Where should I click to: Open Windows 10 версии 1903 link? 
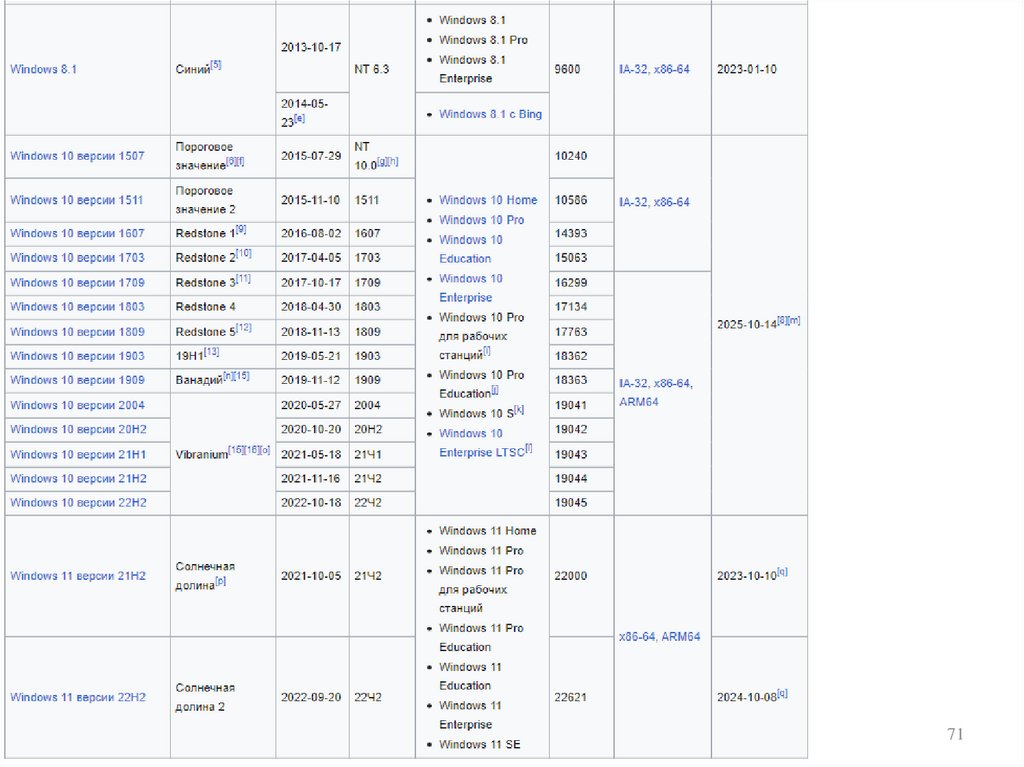point(77,356)
